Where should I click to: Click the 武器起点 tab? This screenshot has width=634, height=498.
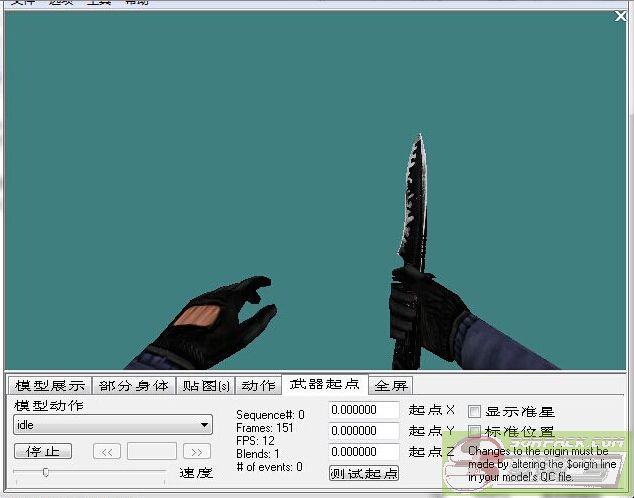(x=325, y=384)
